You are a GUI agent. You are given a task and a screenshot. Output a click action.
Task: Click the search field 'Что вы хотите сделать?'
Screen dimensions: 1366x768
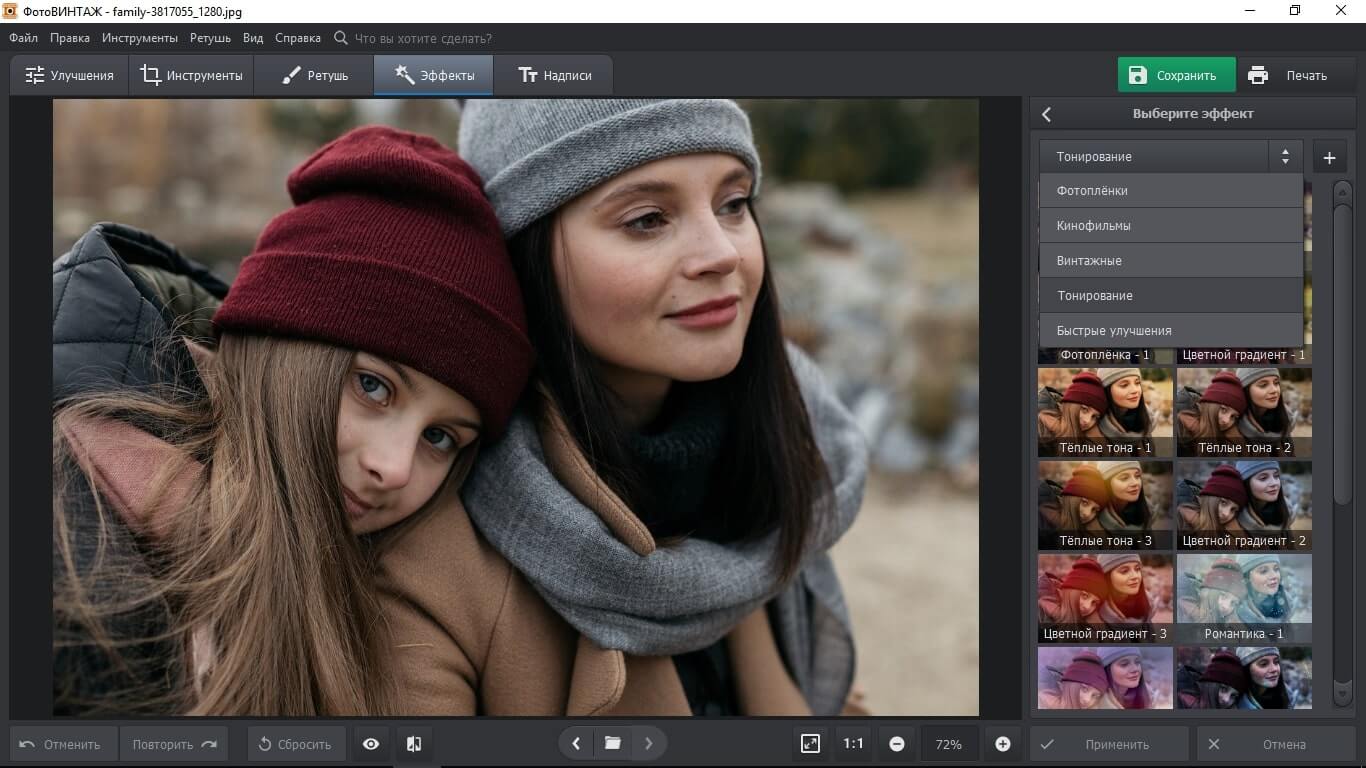[x=423, y=38]
